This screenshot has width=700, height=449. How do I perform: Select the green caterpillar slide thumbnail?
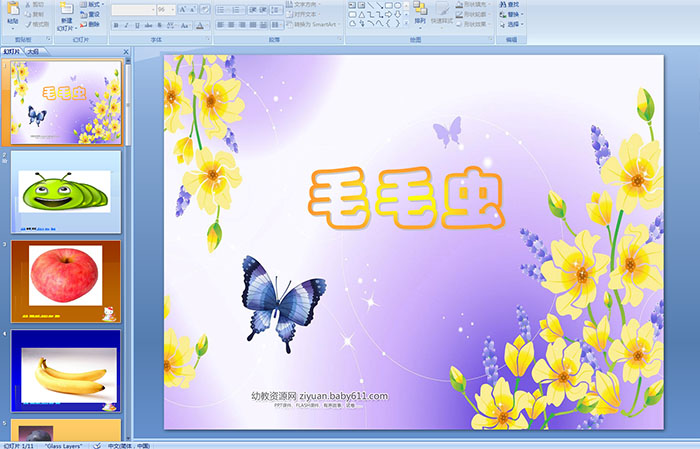pyautogui.click(x=66, y=191)
